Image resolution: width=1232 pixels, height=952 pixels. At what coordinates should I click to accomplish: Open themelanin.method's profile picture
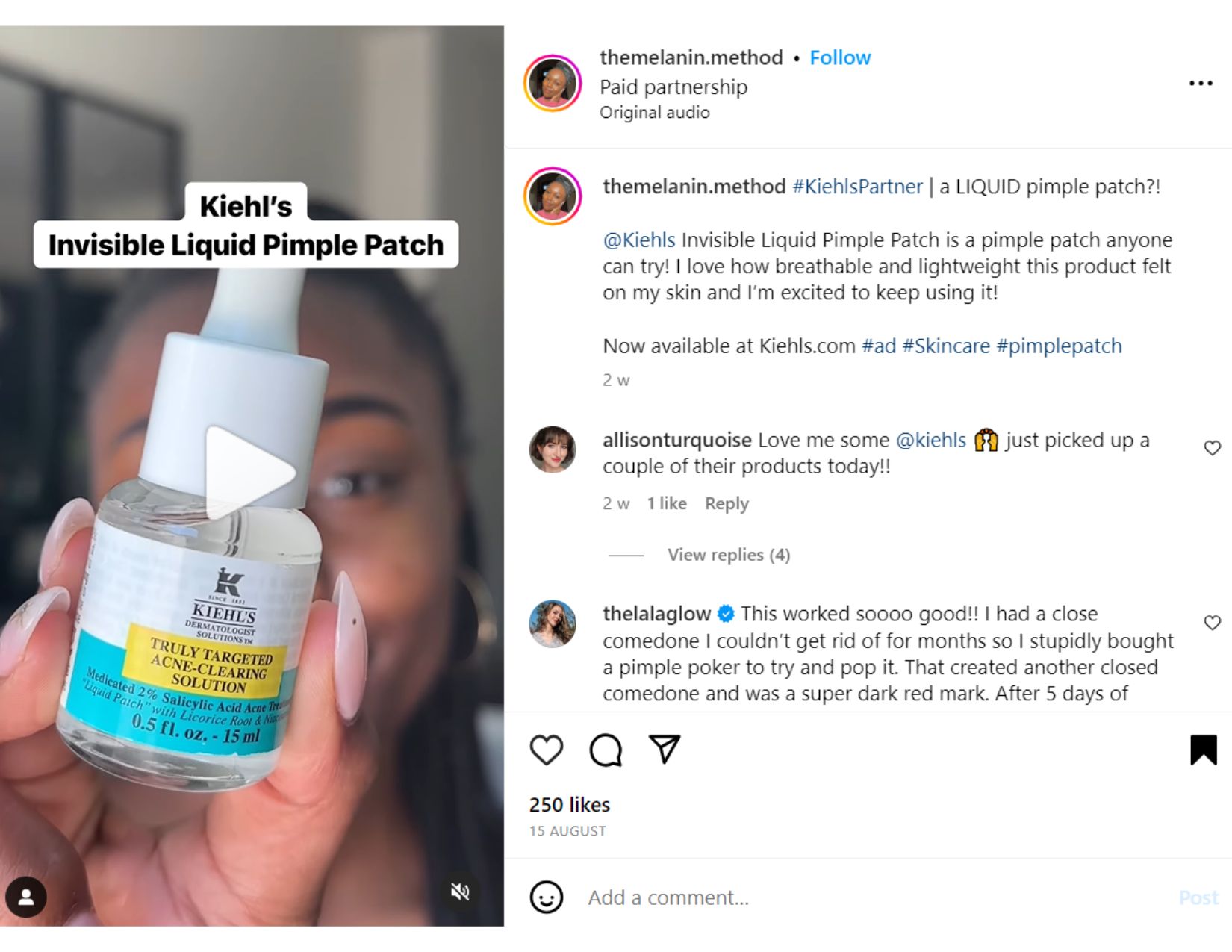click(552, 84)
